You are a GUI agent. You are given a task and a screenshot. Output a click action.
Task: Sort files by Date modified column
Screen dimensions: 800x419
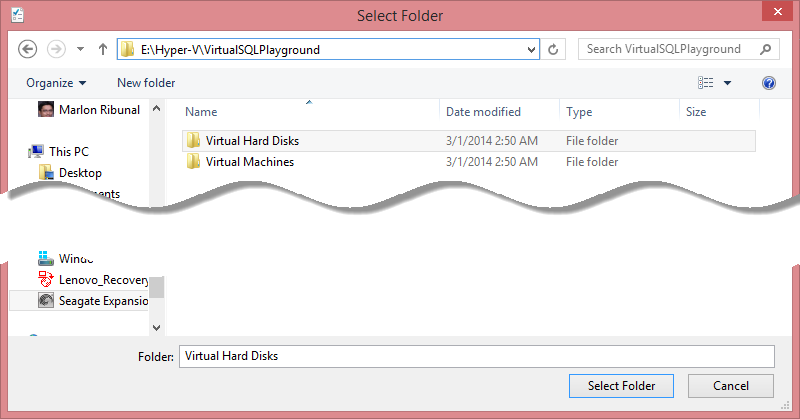click(483, 112)
